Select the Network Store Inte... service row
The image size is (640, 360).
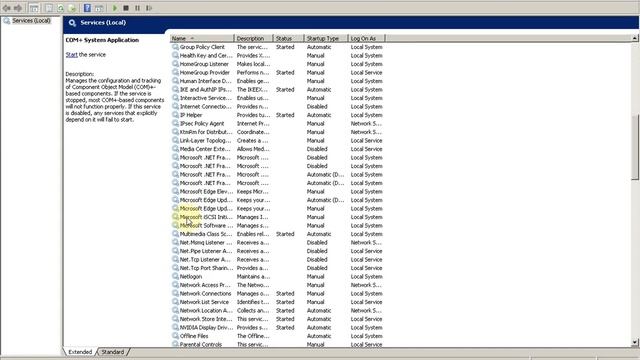278,319
